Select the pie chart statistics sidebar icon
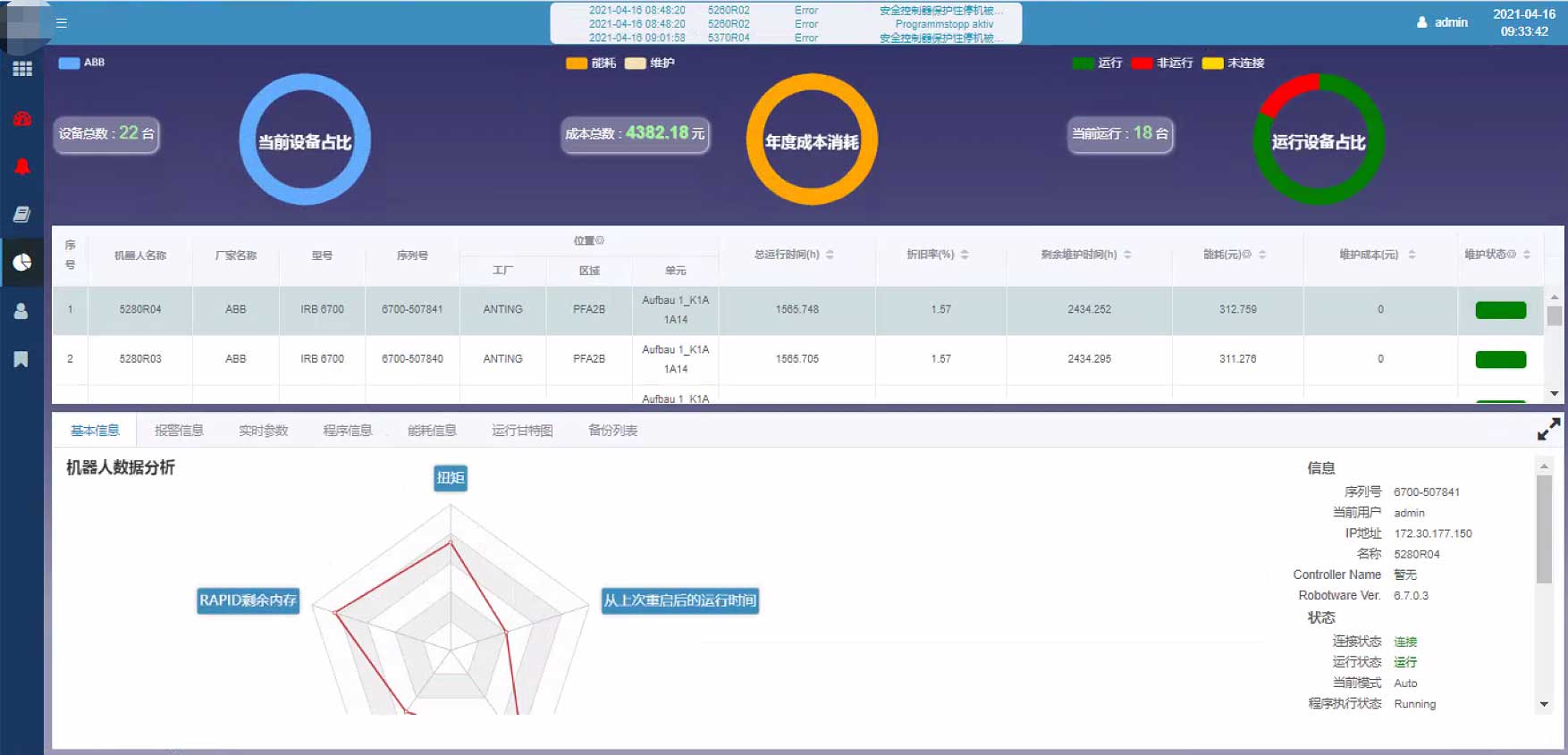 pyautogui.click(x=22, y=262)
